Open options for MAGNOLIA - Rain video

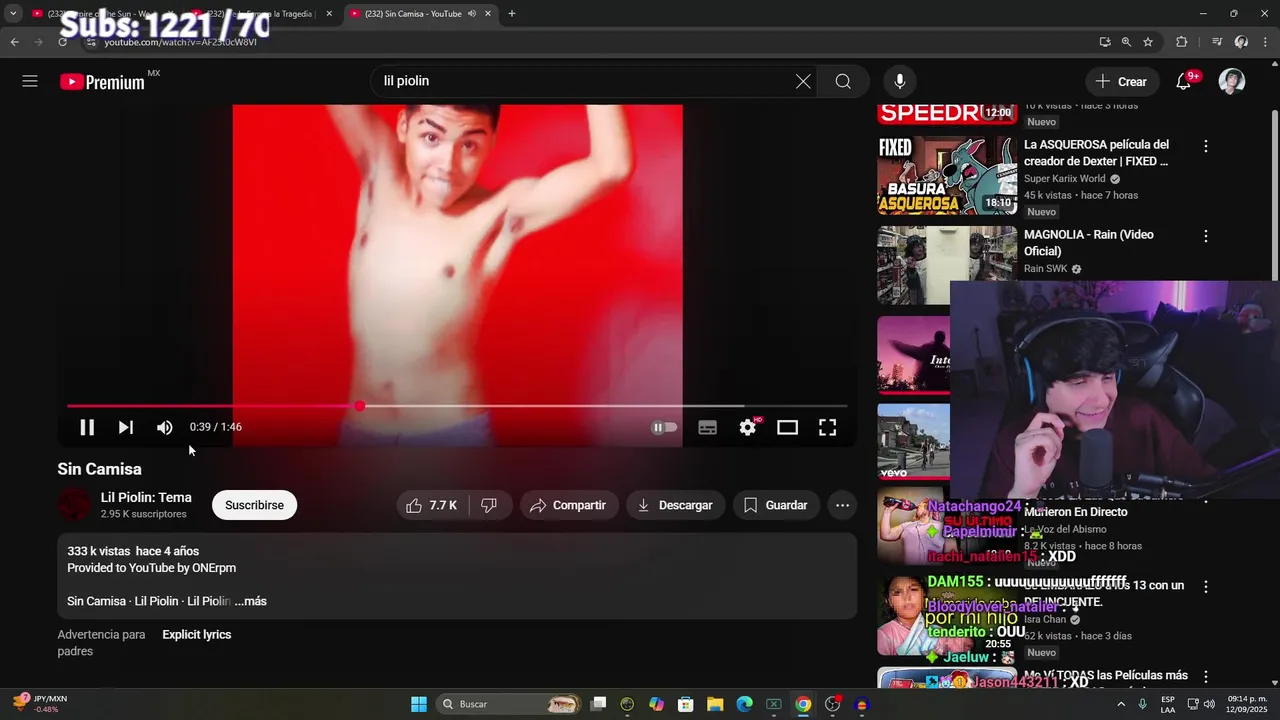pos(1205,236)
